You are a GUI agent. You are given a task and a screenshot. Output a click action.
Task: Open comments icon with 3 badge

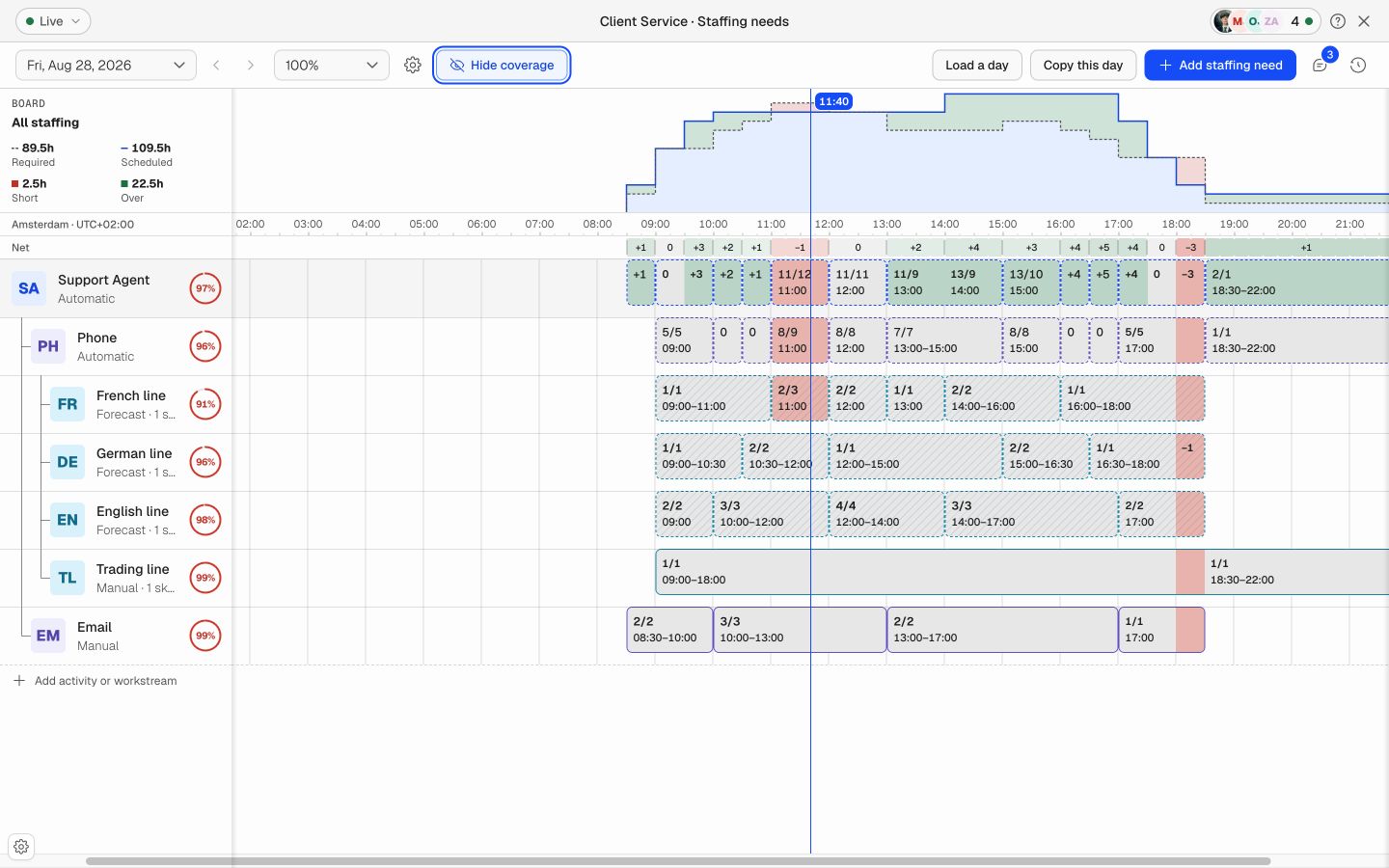(x=1320, y=65)
